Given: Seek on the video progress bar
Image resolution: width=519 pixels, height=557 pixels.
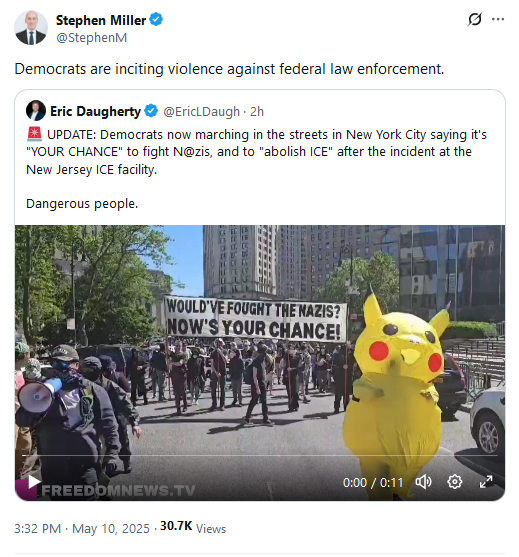Looking at the screenshot, I should (260, 455).
